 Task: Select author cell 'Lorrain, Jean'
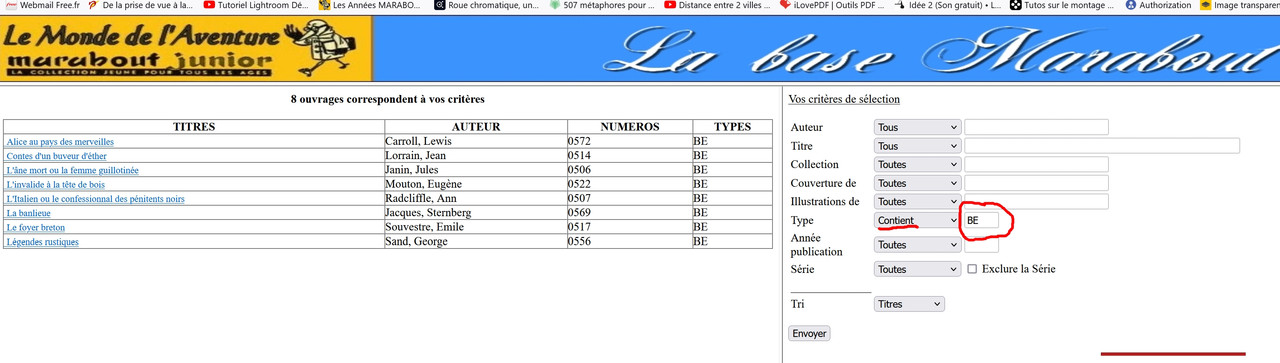476,156
